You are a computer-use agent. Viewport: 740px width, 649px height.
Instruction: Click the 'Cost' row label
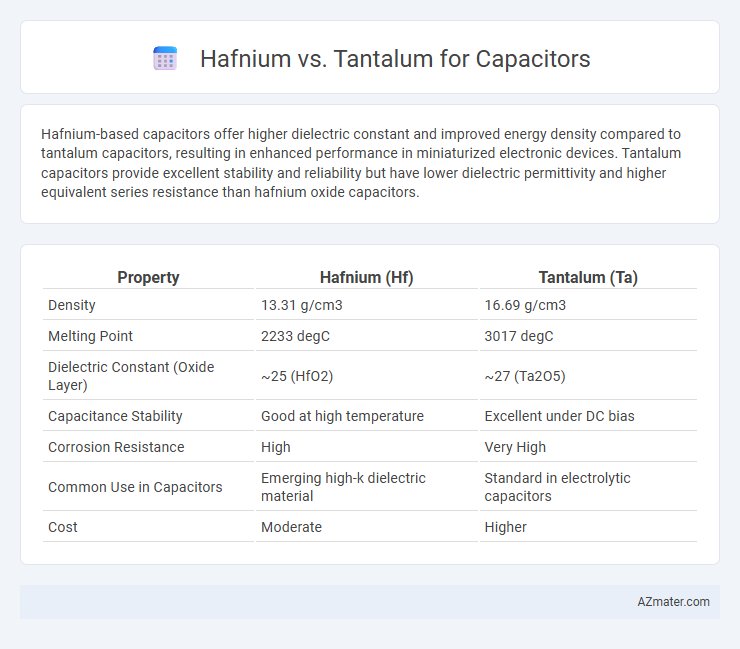point(63,527)
